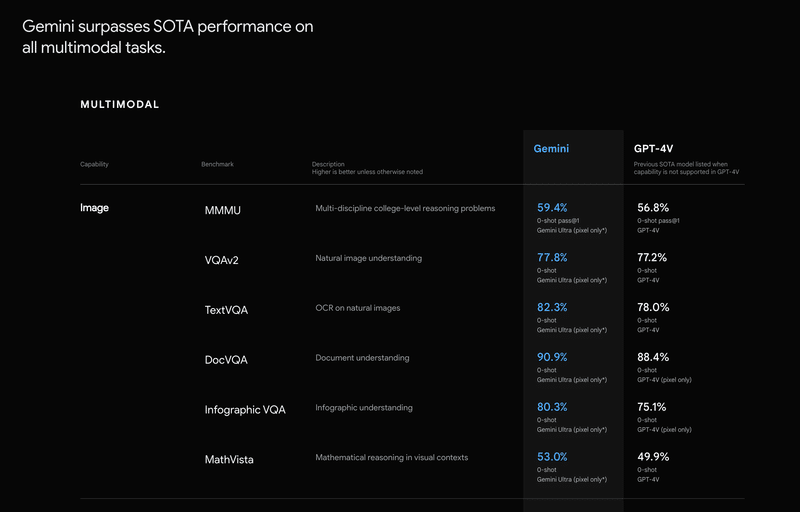
Task: Click 'GPT-4V (pixel only)' under 75.1%
Action: (x=664, y=430)
